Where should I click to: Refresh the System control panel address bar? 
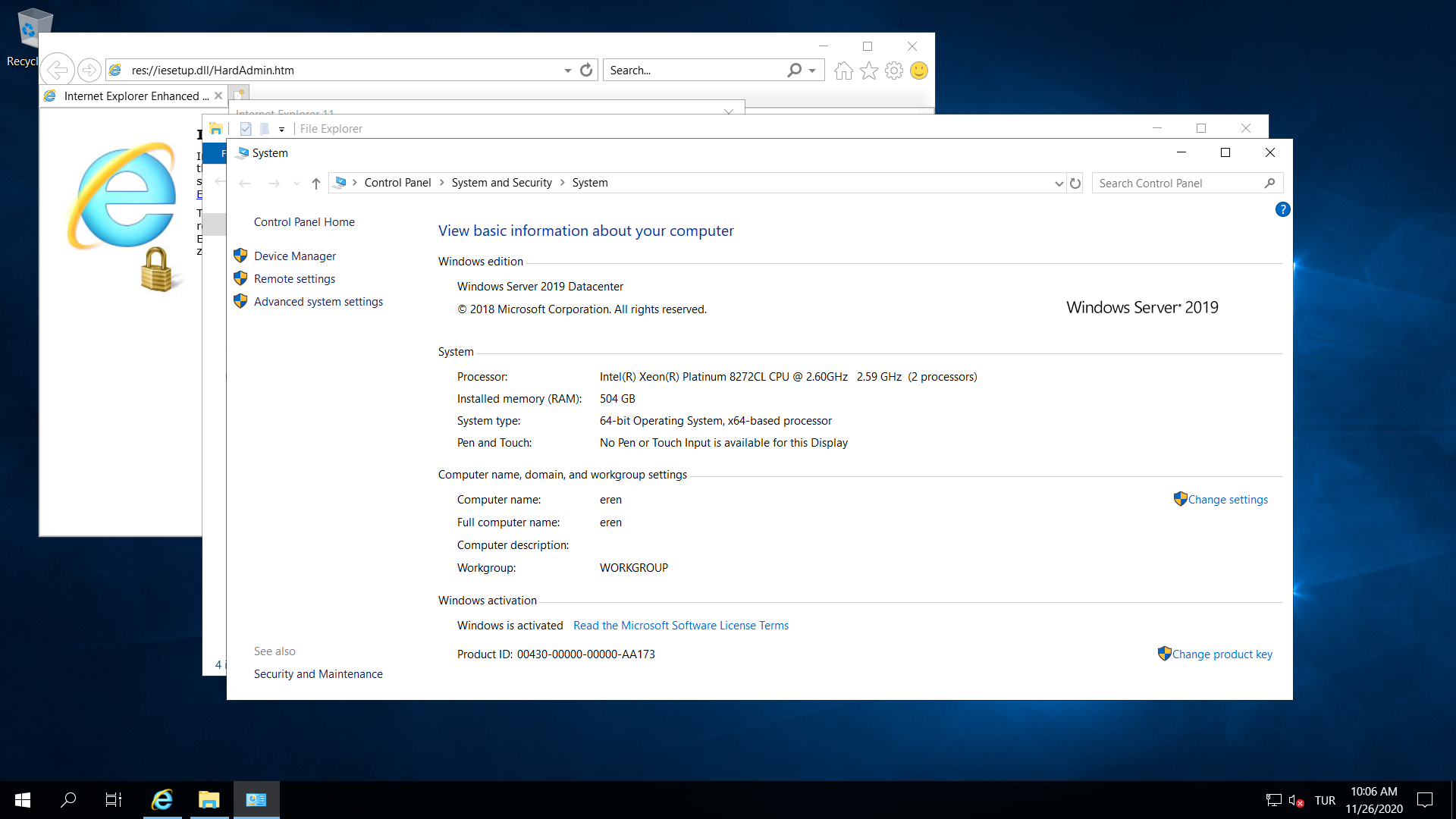(1075, 184)
